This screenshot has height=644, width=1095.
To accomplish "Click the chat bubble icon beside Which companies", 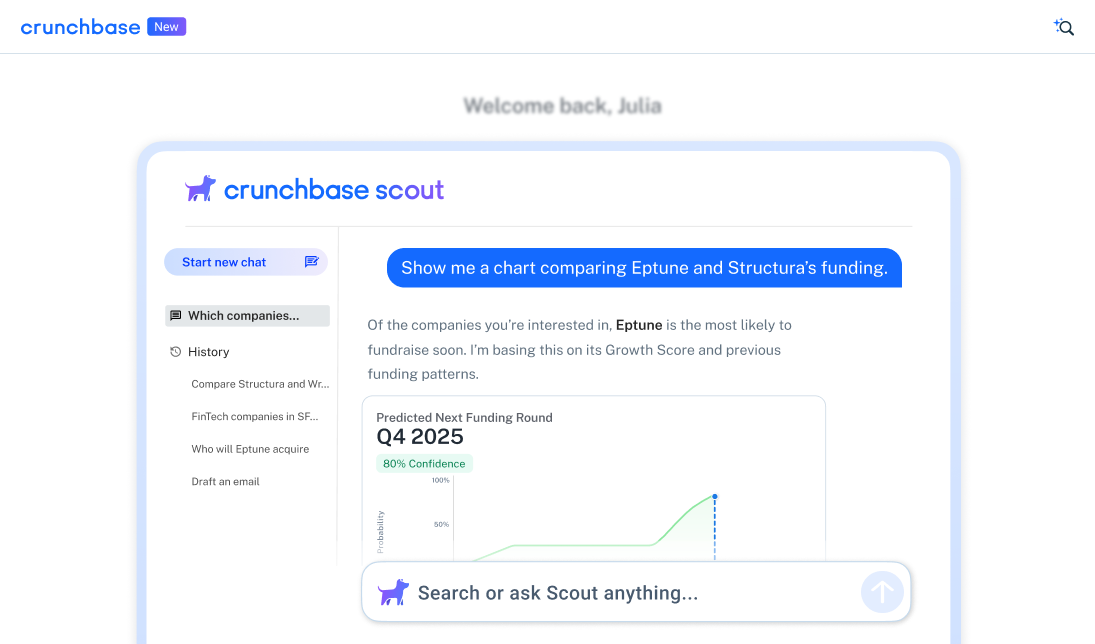I will click(x=176, y=316).
